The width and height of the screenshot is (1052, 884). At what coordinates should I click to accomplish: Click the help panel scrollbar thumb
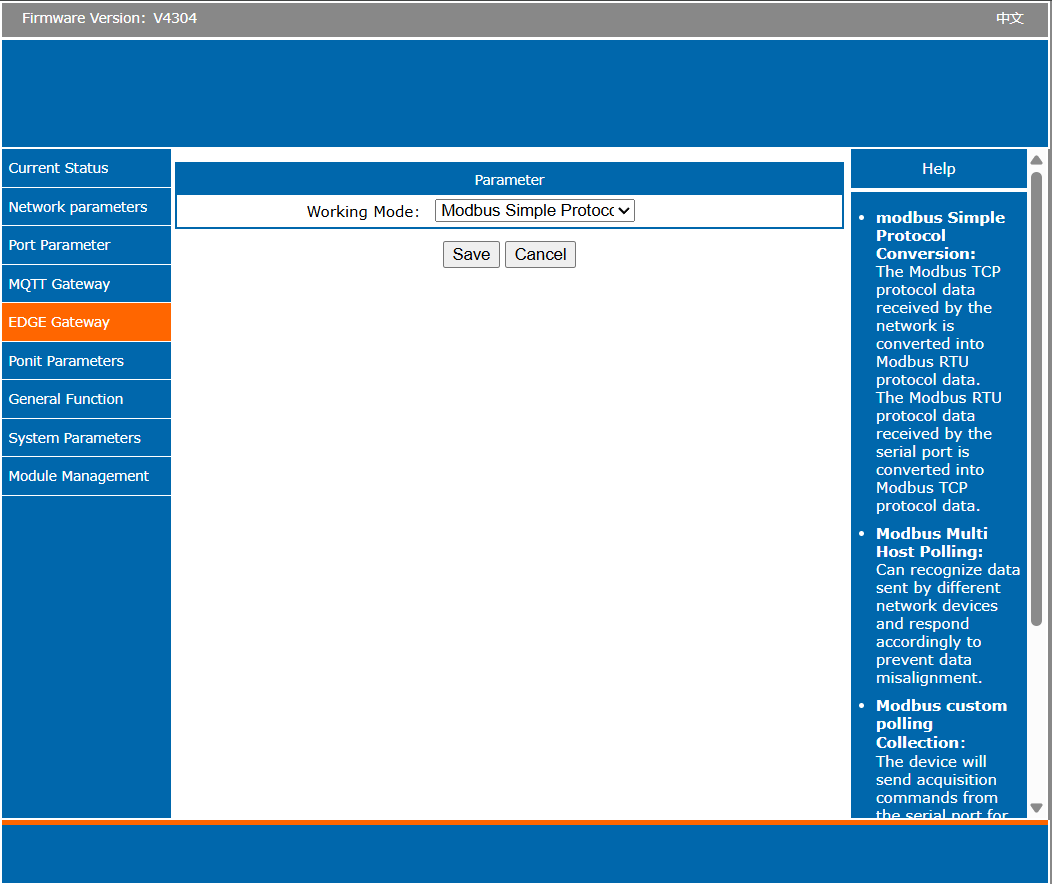[1037, 400]
